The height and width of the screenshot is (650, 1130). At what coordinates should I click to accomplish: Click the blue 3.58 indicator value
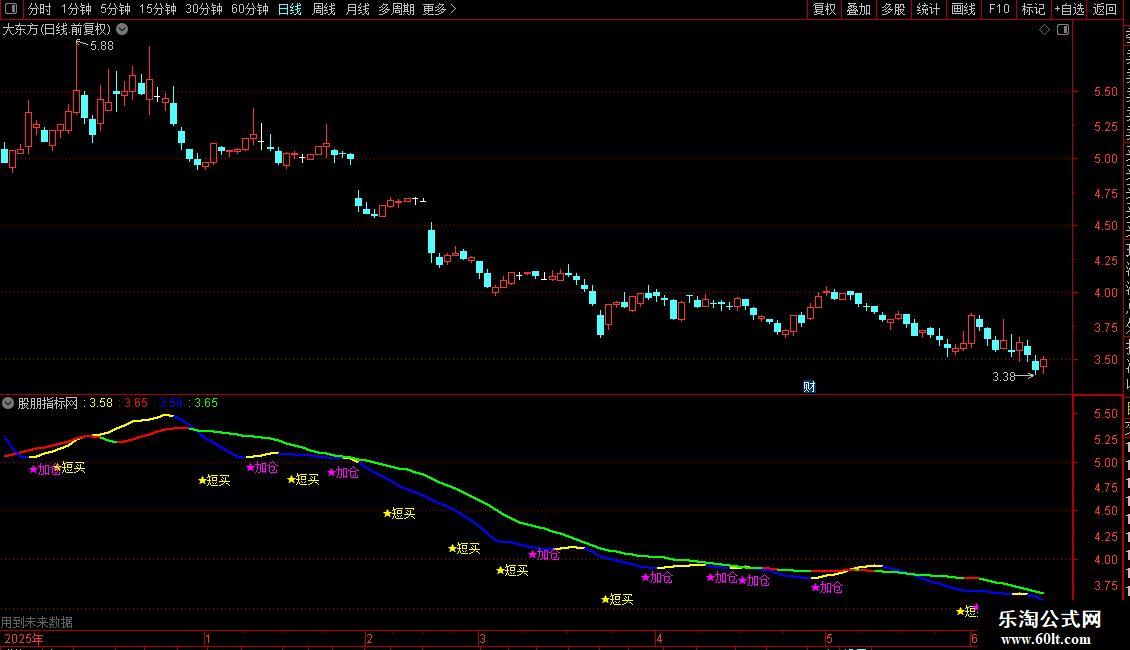pos(171,404)
